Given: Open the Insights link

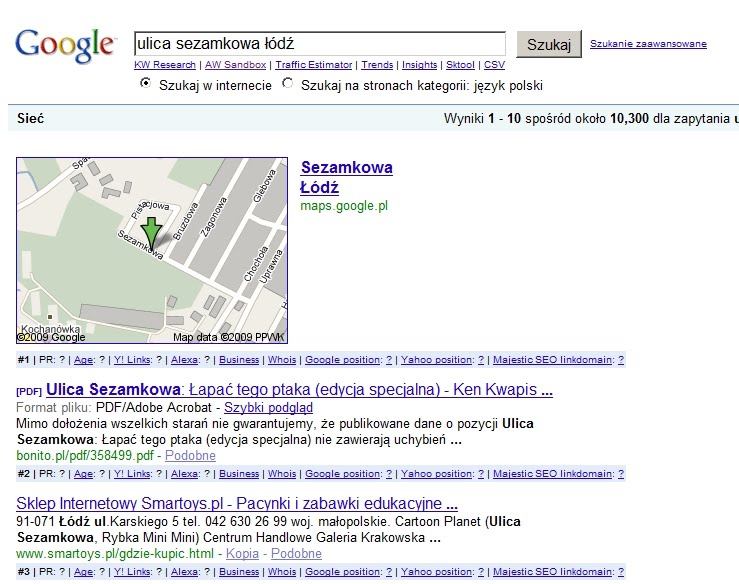Looking at the screenshot, I should [419, 65].
